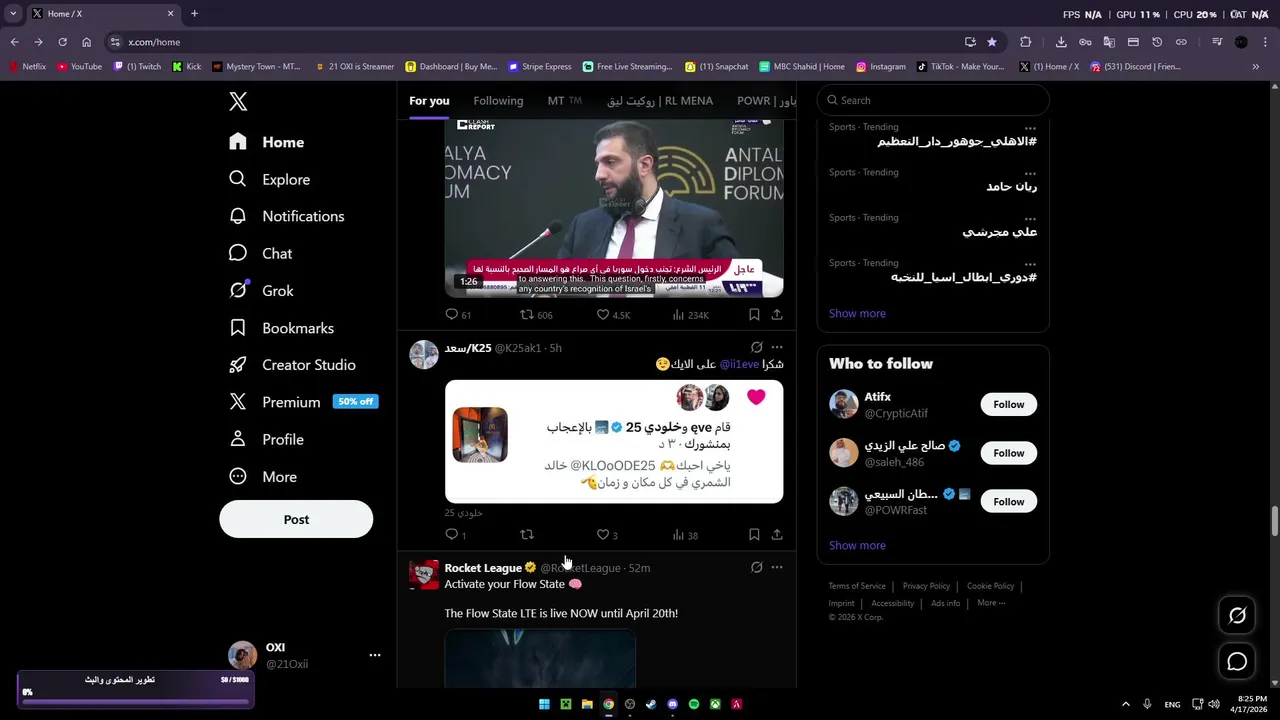Share the K25 post
The width and height of the screenshot is (1280, 720).
pyautogui.click(x=777, y=535)
